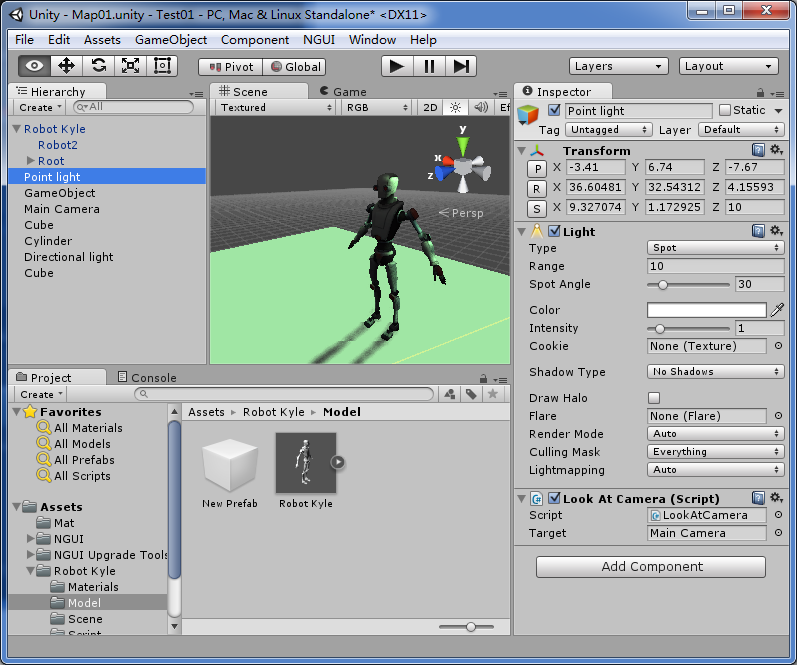This screenshot has height=665, width=797.
Task: Select the Hand view tool
Action: click(x=35, y=66)
